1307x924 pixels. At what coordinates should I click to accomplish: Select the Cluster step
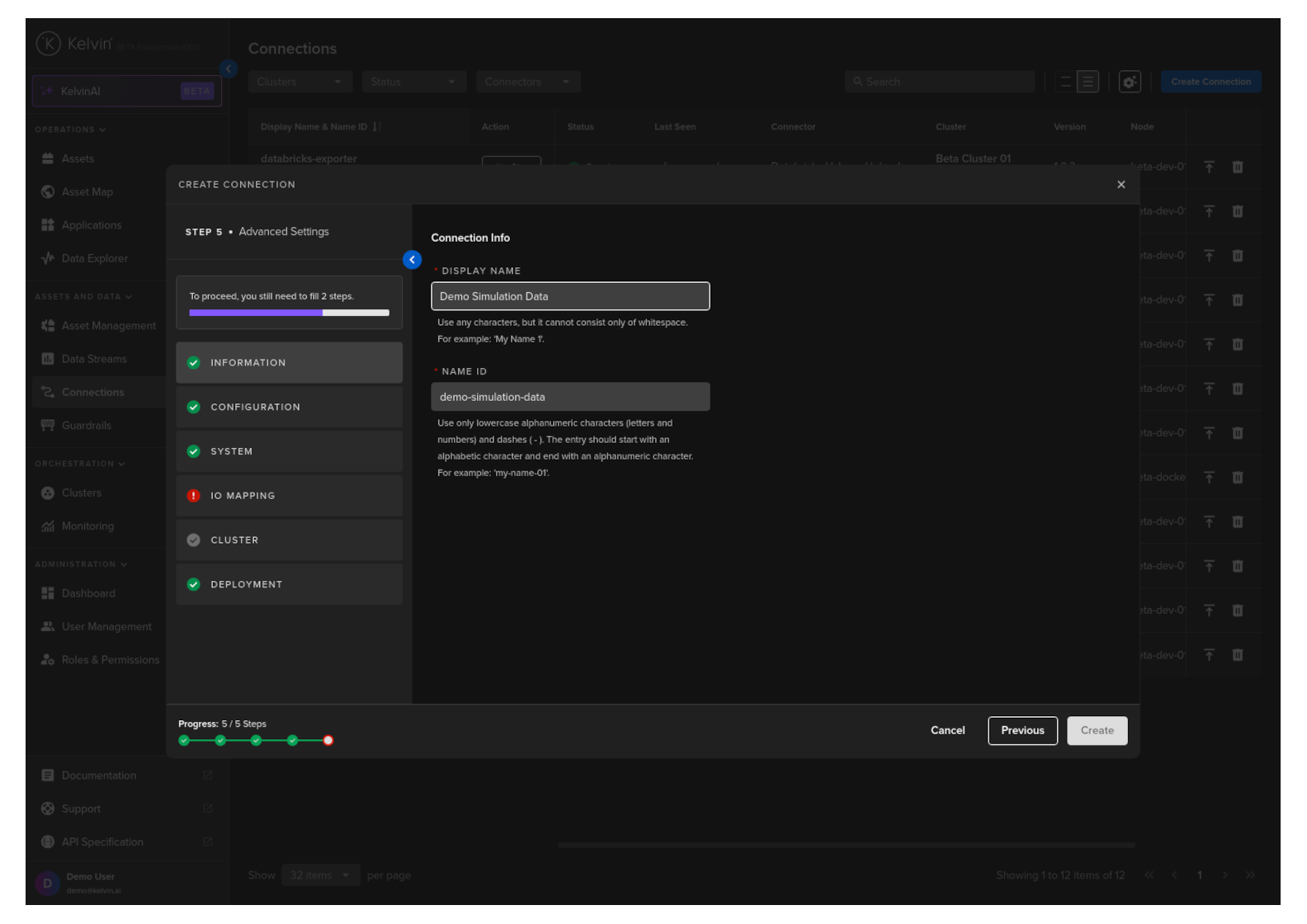(289, 540)
